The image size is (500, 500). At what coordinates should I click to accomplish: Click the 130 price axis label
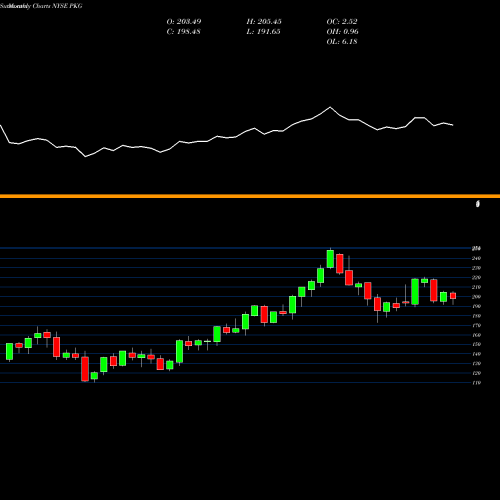pos(477,364)
